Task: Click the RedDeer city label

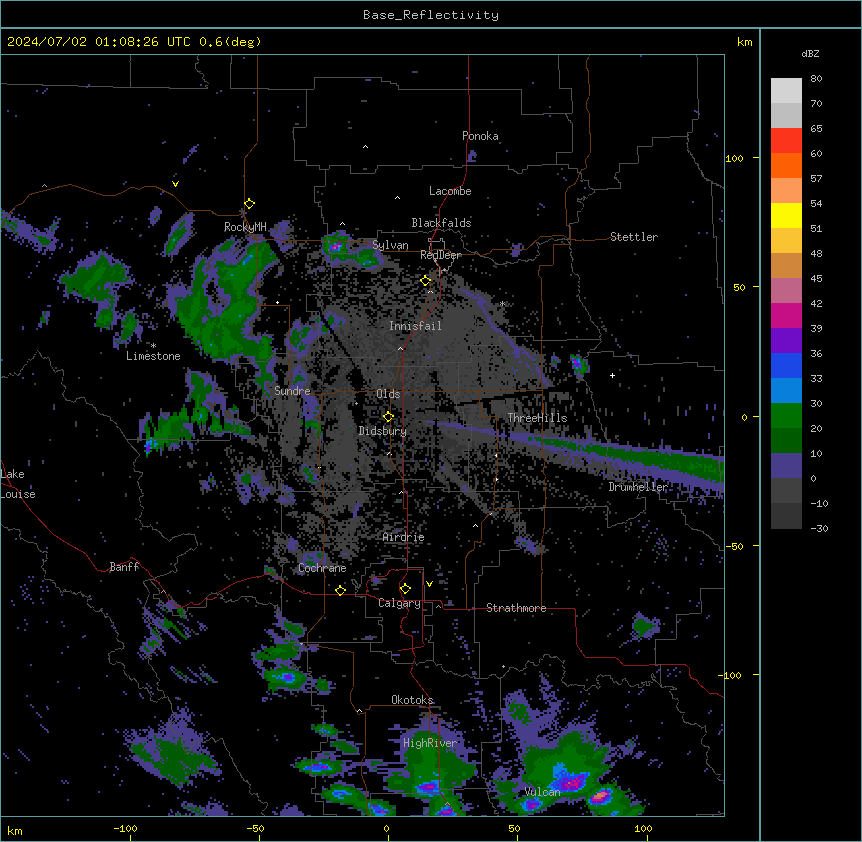Action: [441, 255]
